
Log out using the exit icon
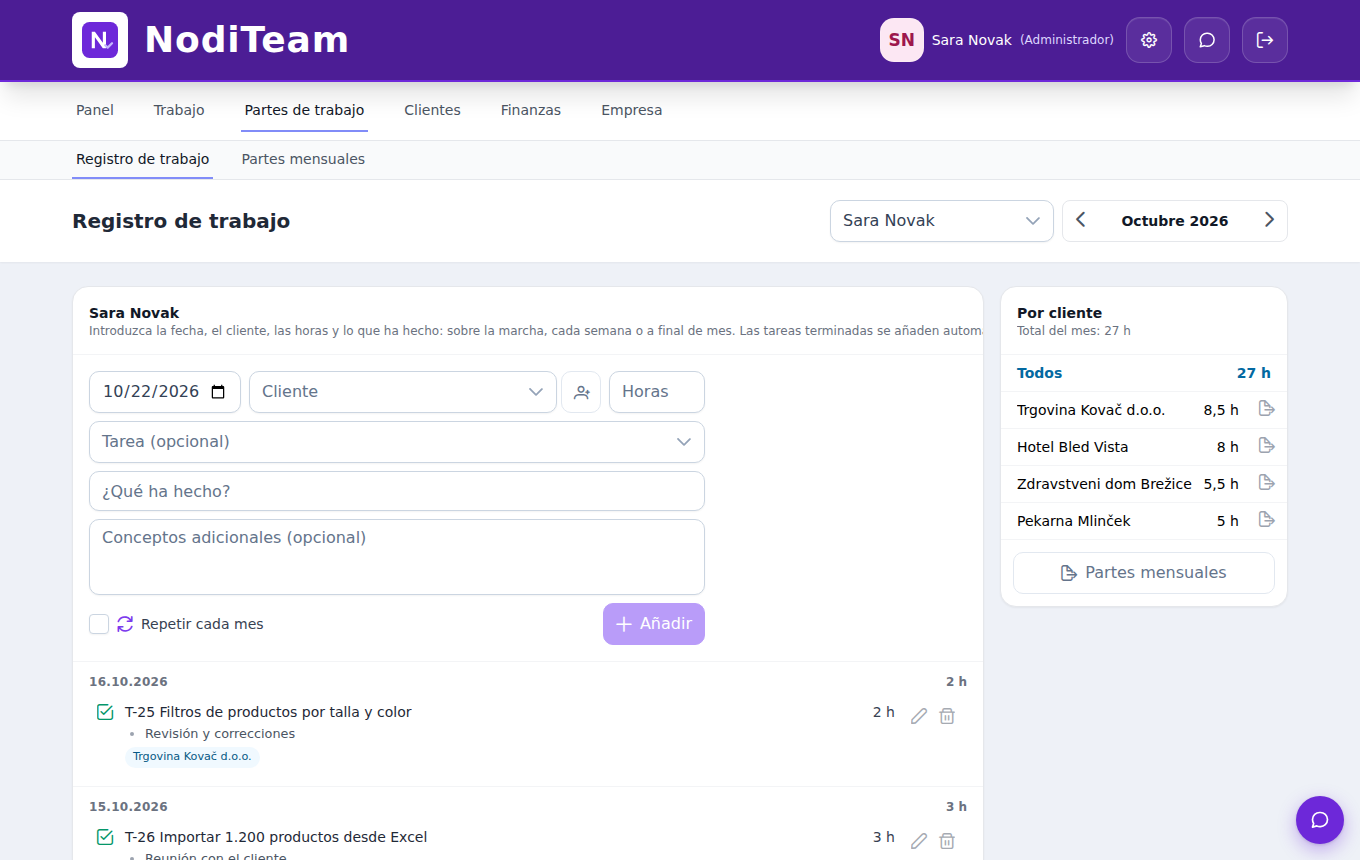1265,40
